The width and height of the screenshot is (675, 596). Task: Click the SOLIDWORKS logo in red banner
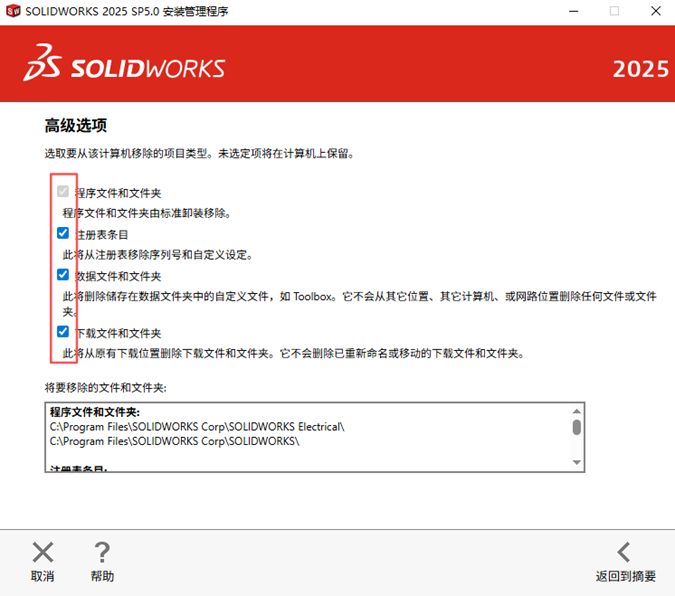pyautogui.click(x=124, y=63)
